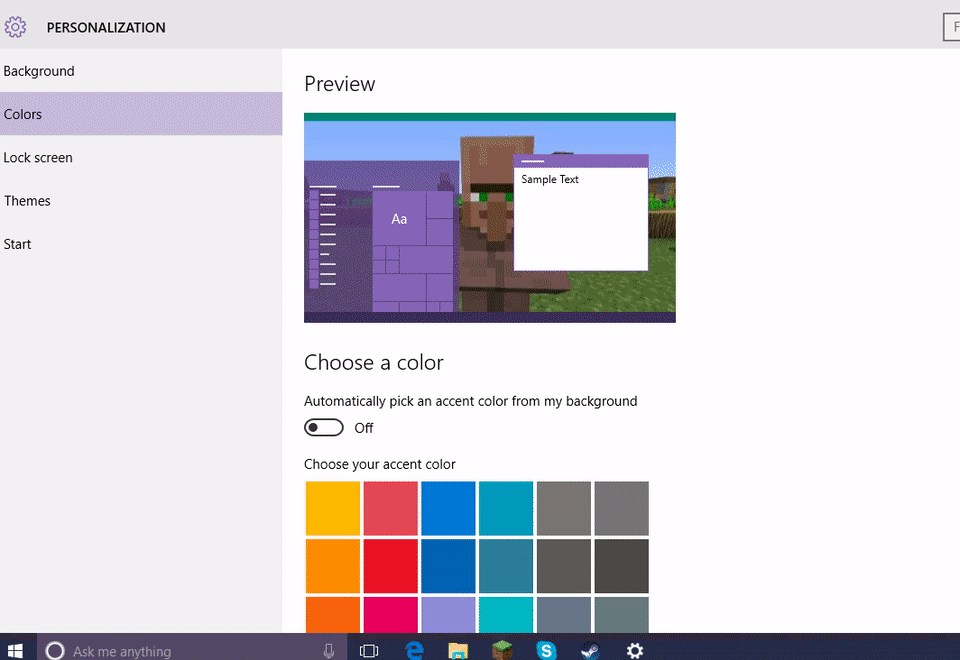The height and width of the screenshot is (660, 960).
Task: Click the Sample Text in preview window
Action: [x=550, y=179]
